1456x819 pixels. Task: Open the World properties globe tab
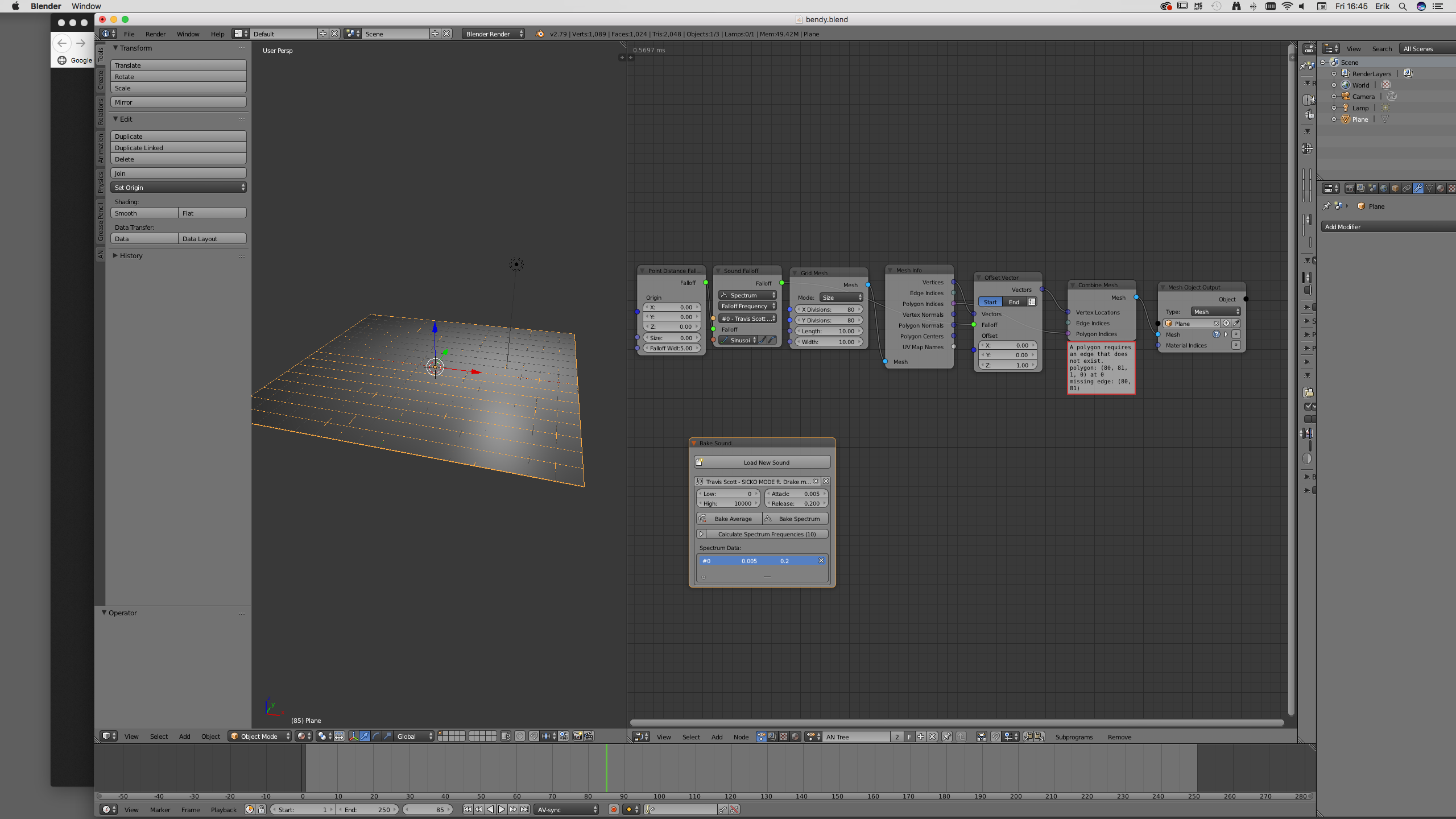[x=1384, y=188]
